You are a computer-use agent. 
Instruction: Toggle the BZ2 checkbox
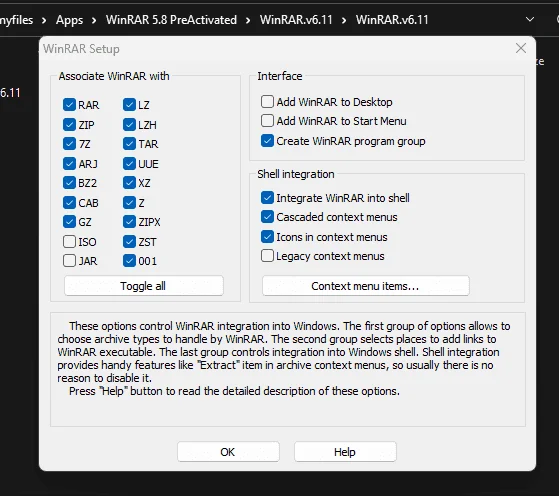click(x=69, y=183)
